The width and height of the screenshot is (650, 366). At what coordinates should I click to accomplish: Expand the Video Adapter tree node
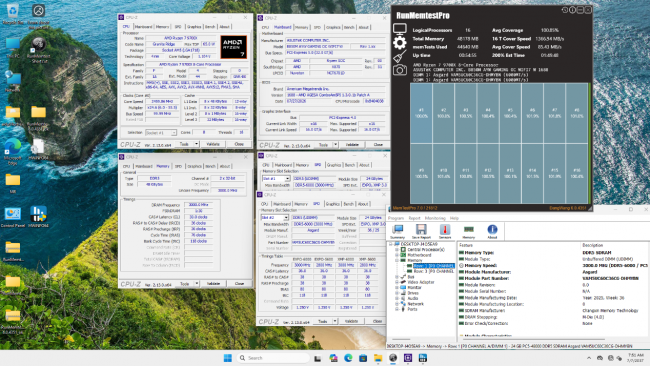pyautogui.click(x=397, y=282)
